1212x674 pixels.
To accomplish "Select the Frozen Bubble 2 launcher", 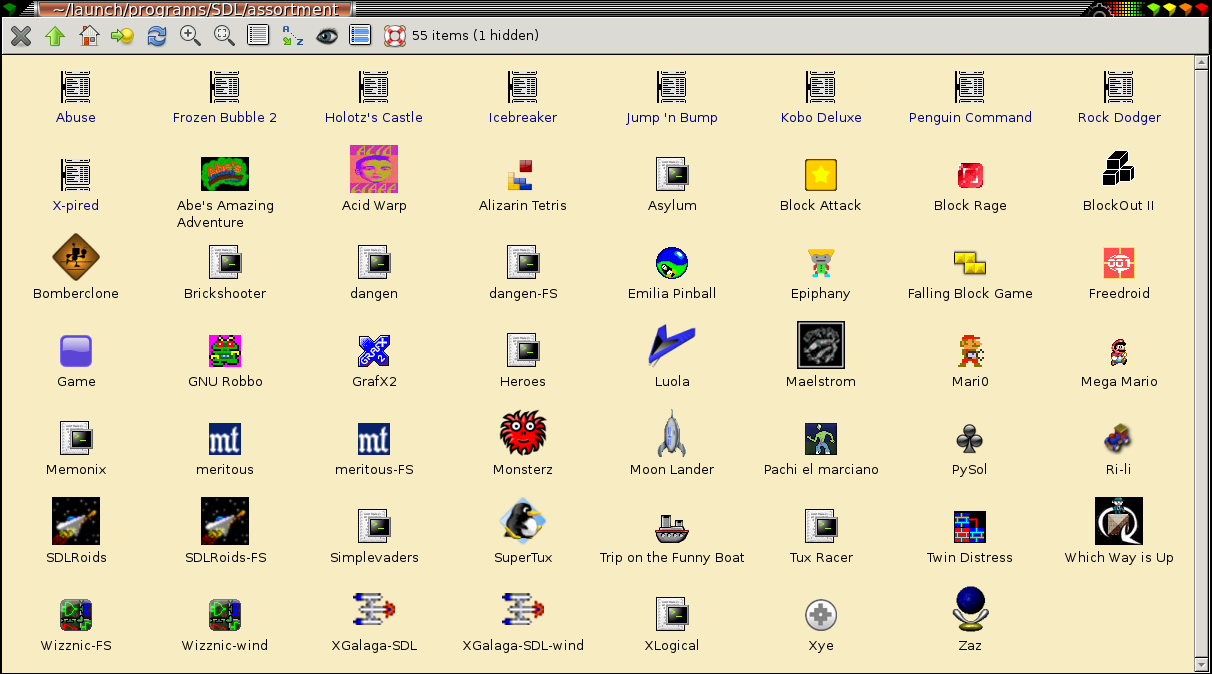I will [x=225, y=87].
